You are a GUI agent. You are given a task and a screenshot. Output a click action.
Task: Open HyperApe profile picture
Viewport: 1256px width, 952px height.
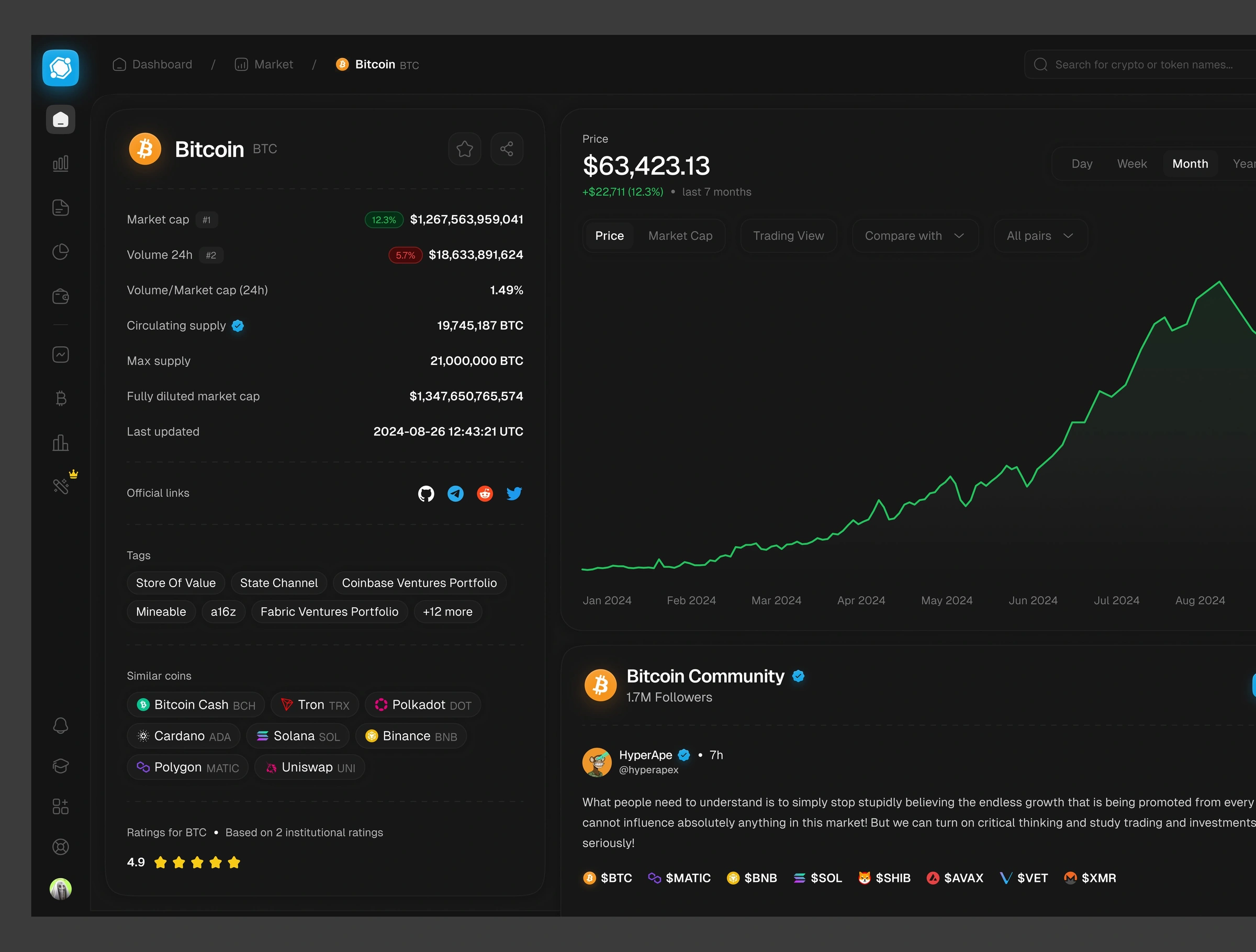click(597, 763)
